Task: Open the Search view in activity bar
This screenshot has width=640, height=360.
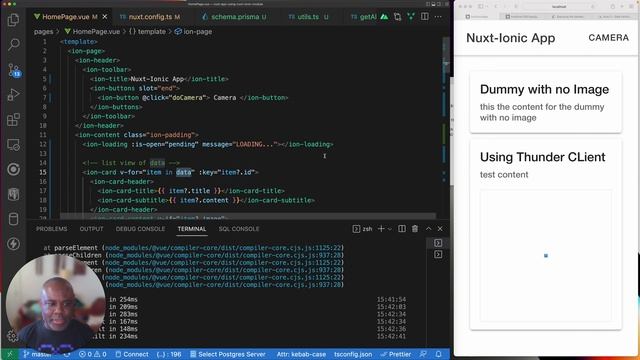Action: [x=13, y=44]
